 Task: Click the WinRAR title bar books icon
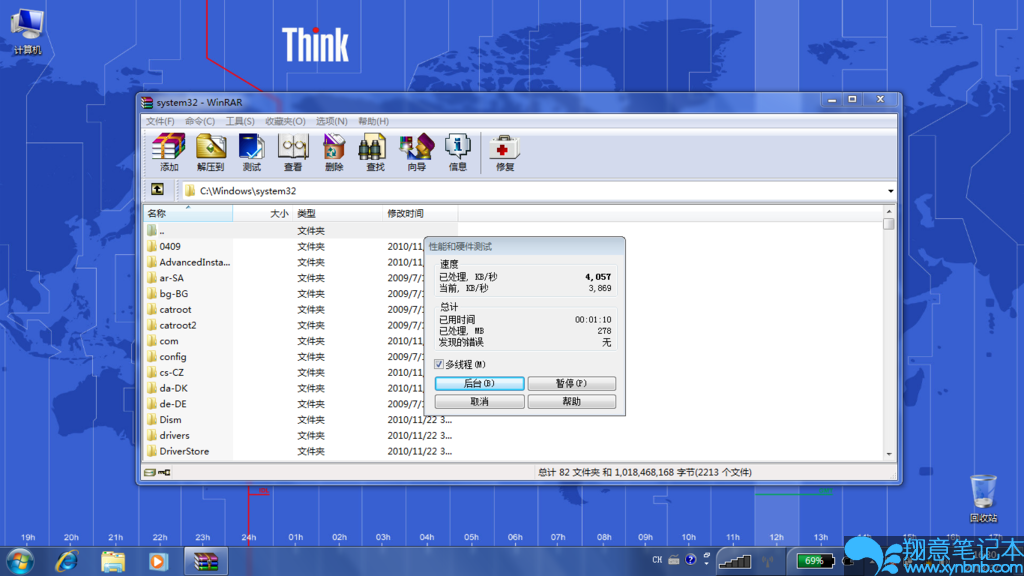(148, 103)
